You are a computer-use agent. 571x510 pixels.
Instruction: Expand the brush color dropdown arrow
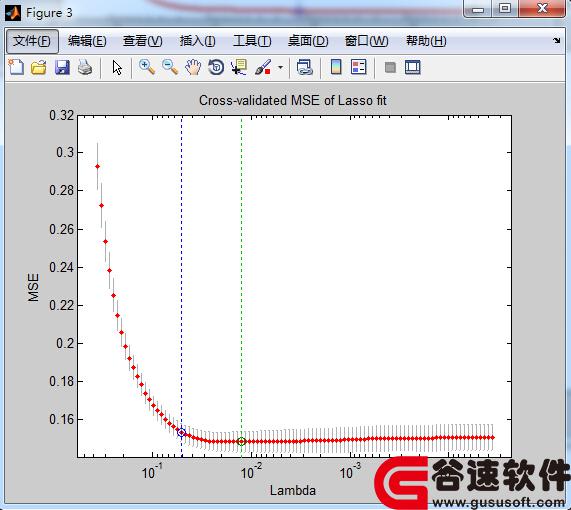point(280,67)
